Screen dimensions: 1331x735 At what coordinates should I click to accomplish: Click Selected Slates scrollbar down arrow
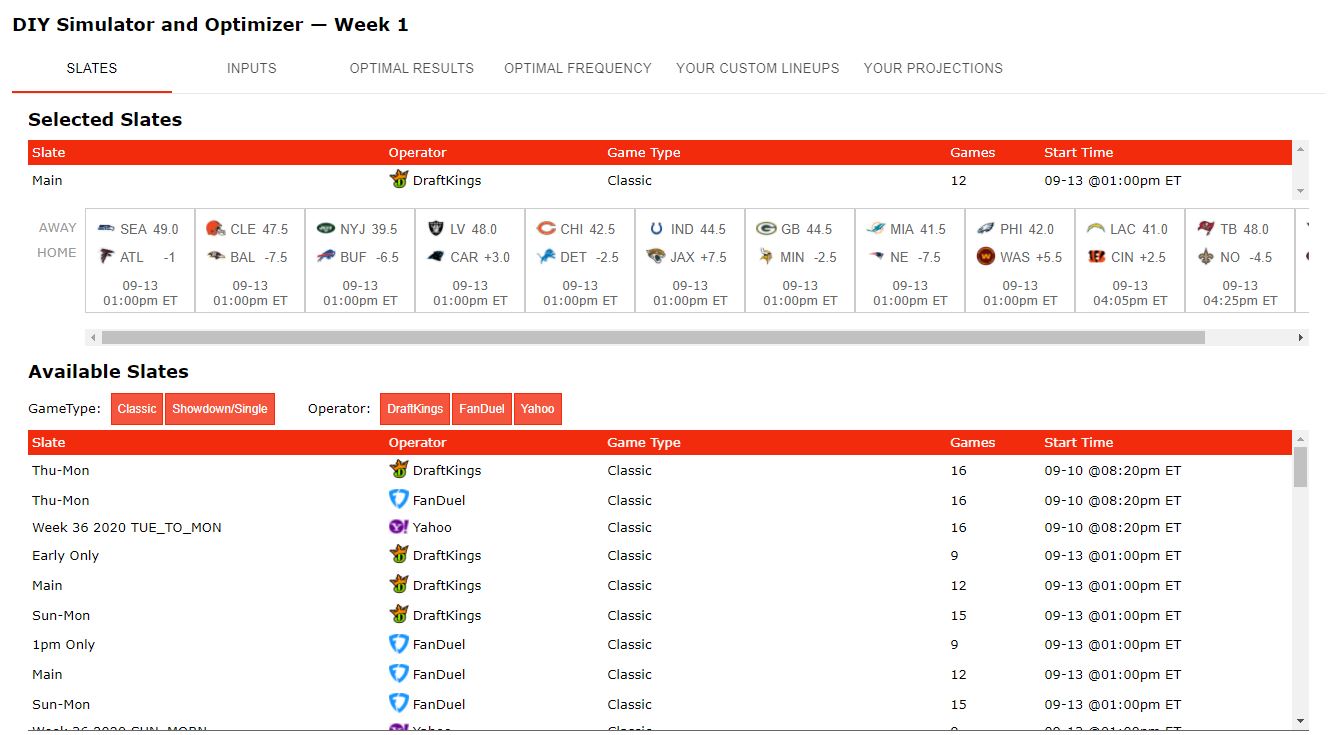(x=1300, y=190)
